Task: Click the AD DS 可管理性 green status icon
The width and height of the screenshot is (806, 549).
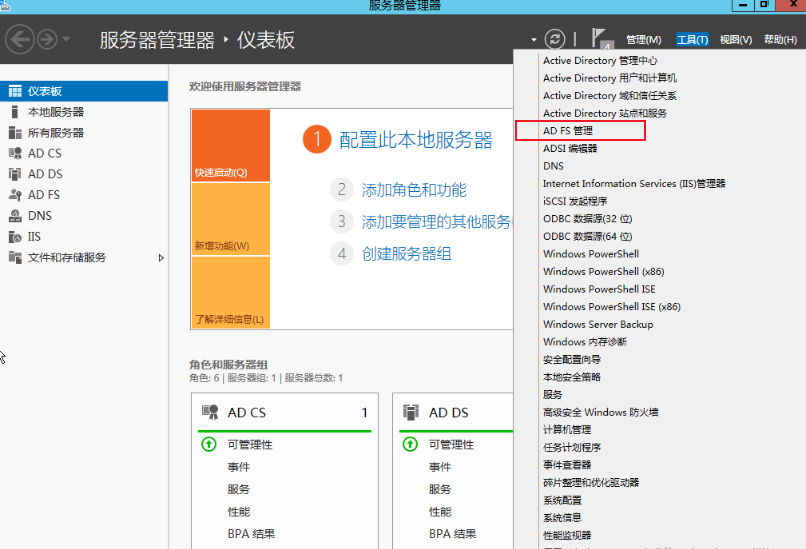Action: coord(410,444)
